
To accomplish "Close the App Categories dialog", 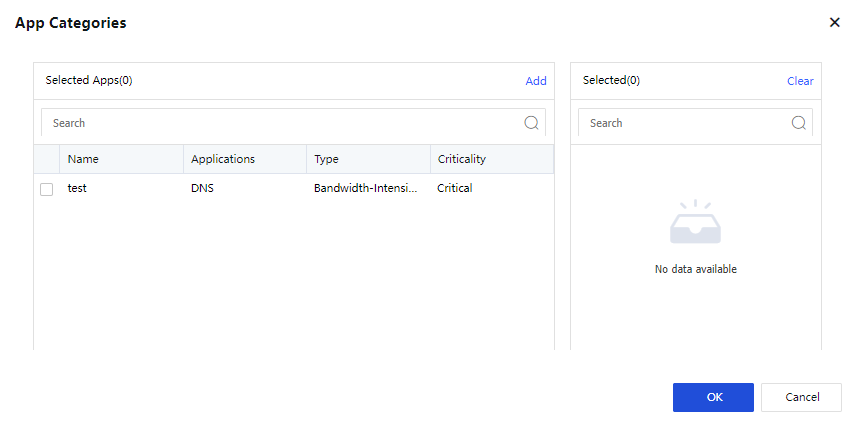I will tap(835, 22).
